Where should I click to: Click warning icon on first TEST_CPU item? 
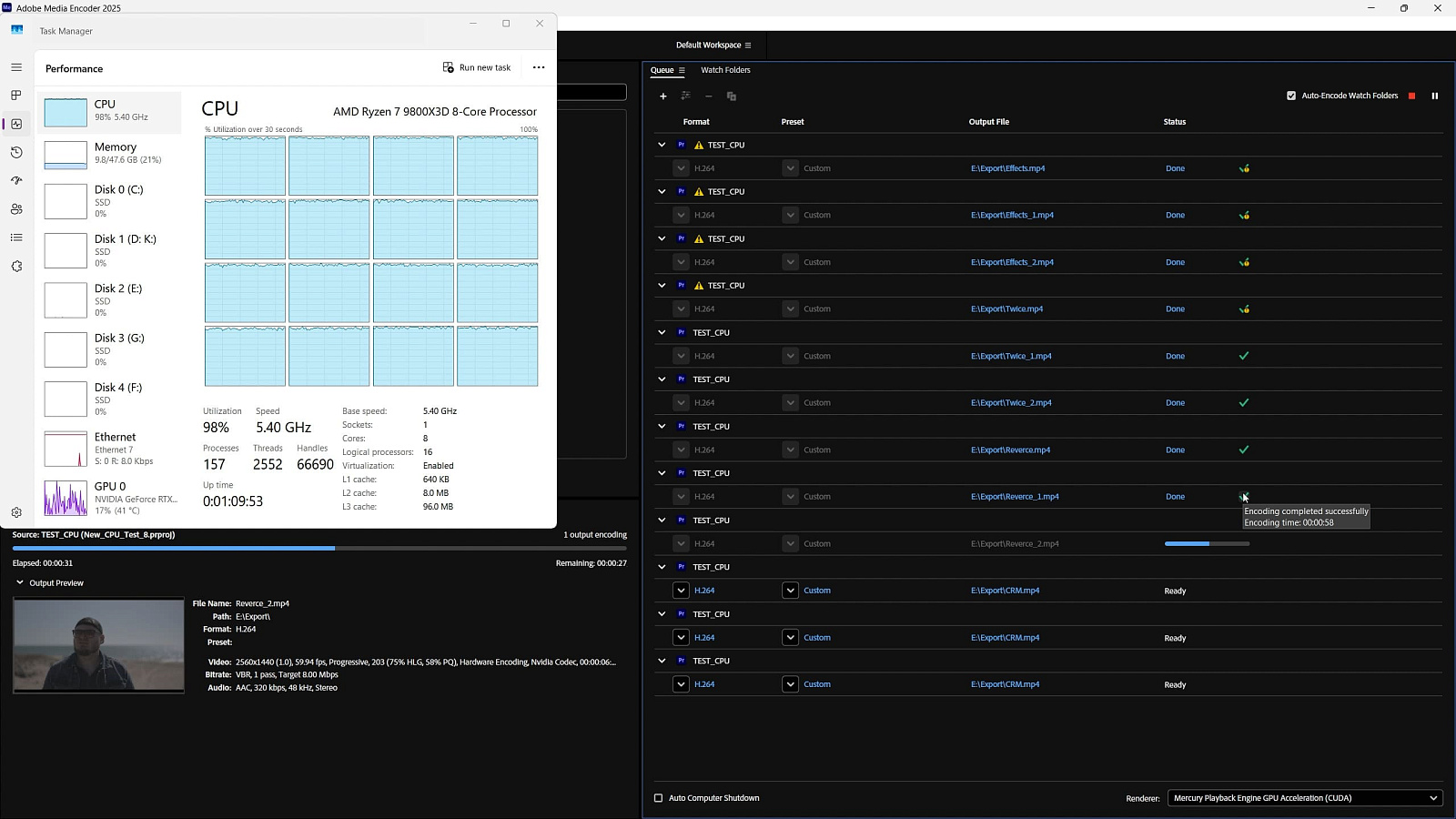point(699,145)
